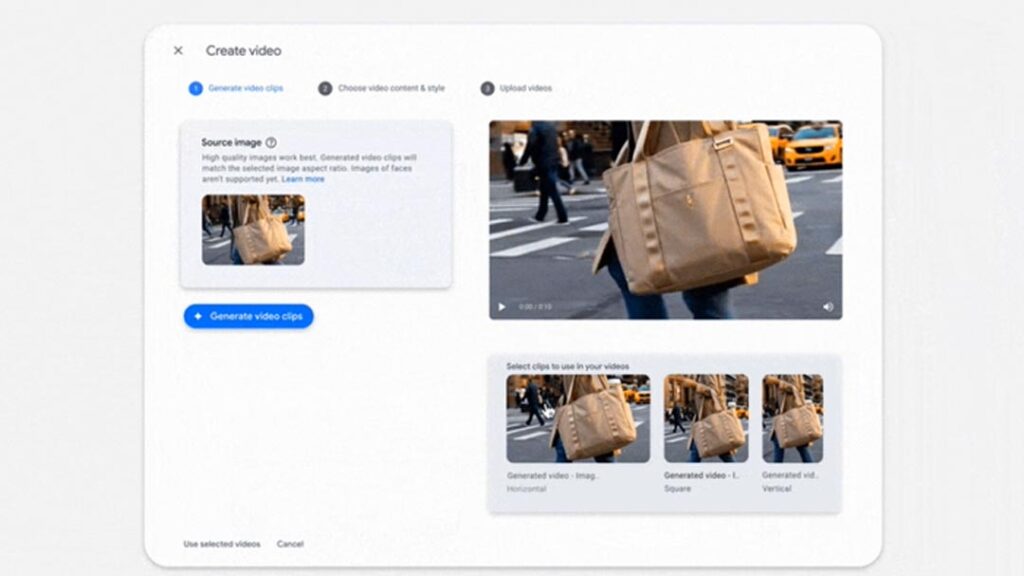Go to 'Choose video content & style' step
The height and width of the screenshot is (576, 1024).
[x=391, y=88]
